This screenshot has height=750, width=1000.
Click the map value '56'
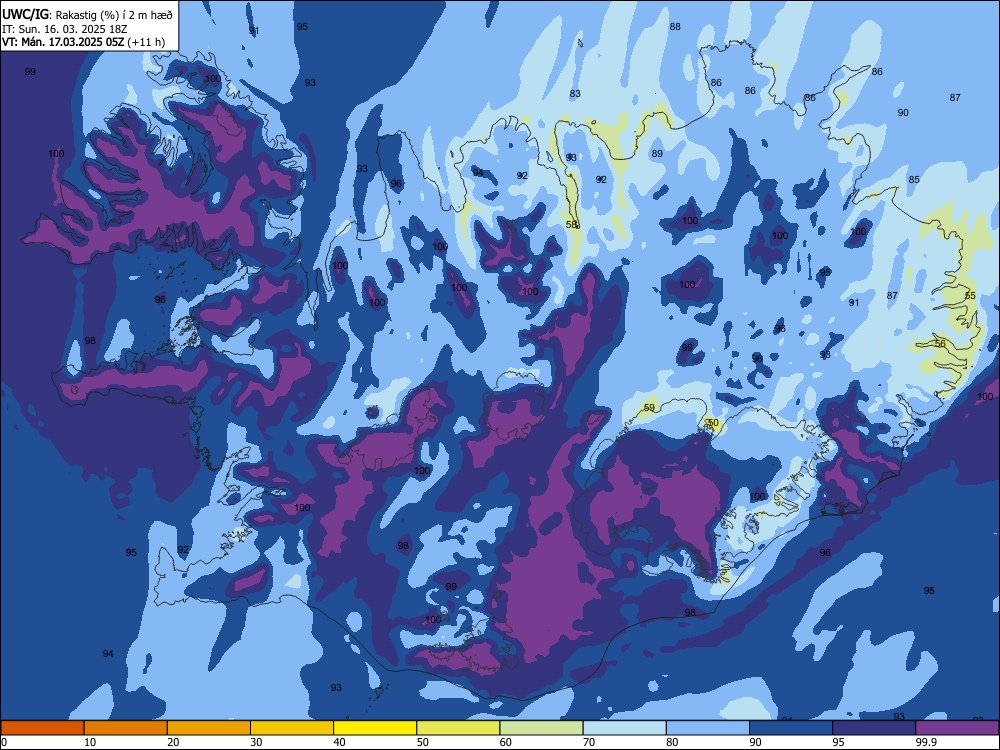(940, 343)
